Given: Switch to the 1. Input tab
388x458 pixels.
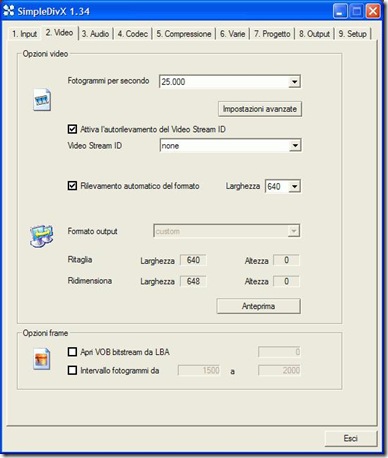Looking at the screenshot, I should click(x=24, y=34).
